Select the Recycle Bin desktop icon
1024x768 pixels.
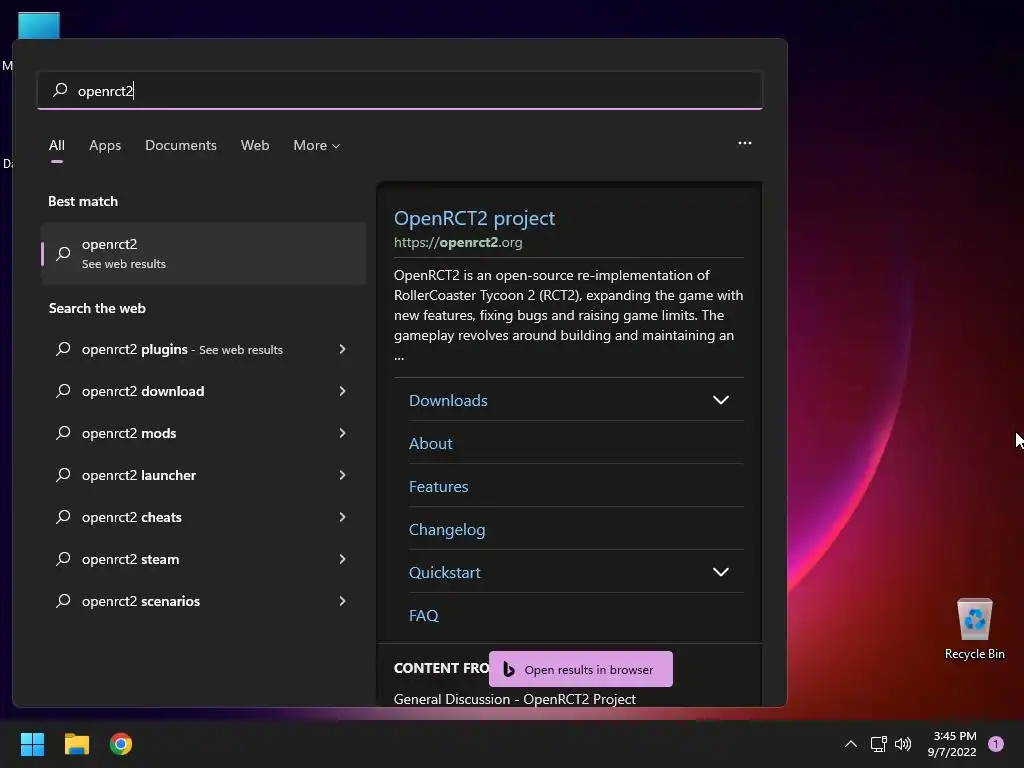974,629
